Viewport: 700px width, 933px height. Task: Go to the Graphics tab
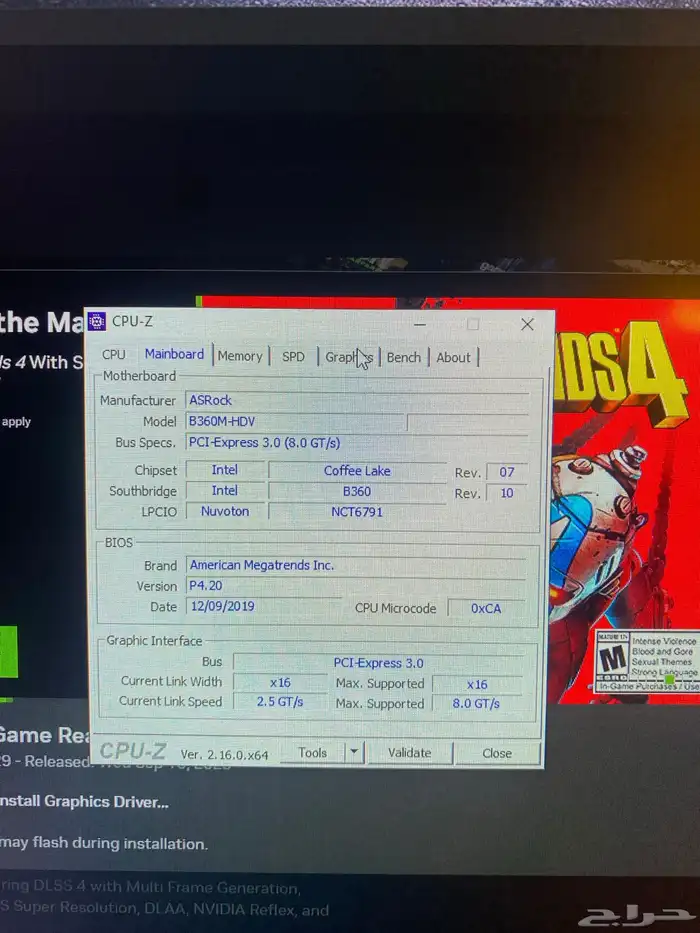coord(348,357)
